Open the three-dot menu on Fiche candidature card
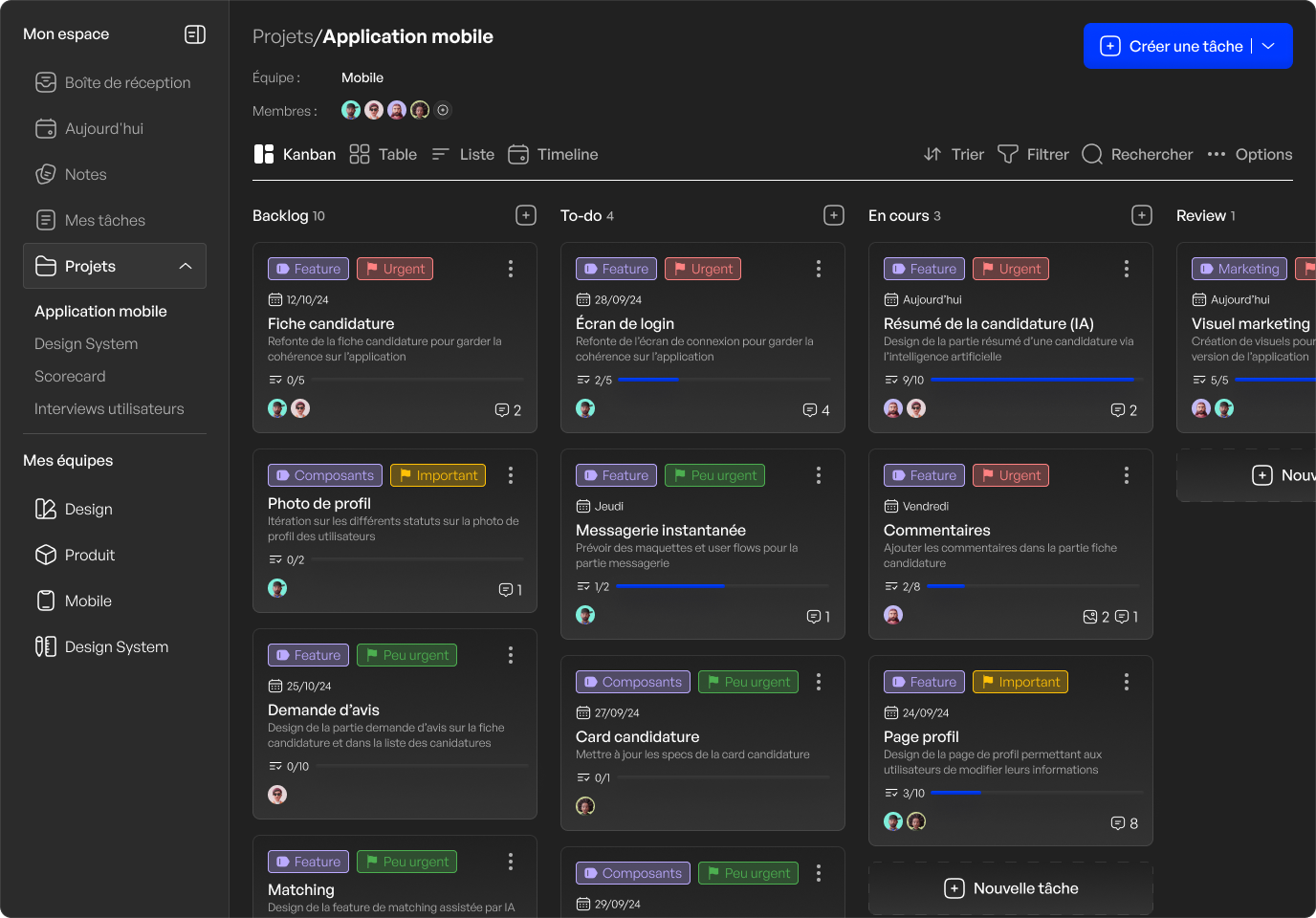Viewport: 1316px width, 918px height. pyautogui.click(x=511, y=269)
